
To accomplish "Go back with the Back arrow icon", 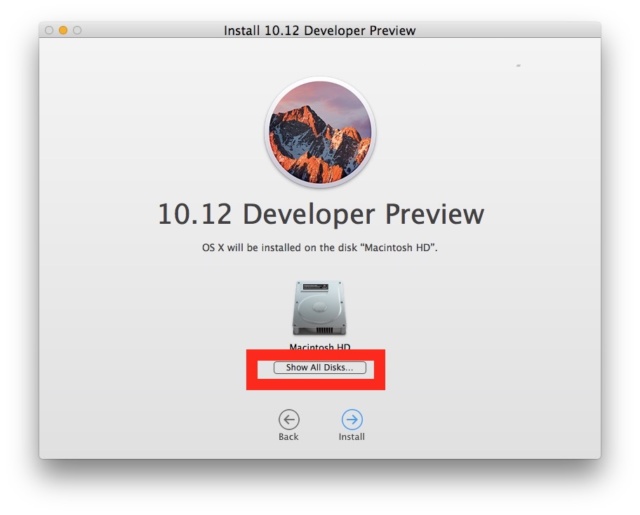I will 289,420.
